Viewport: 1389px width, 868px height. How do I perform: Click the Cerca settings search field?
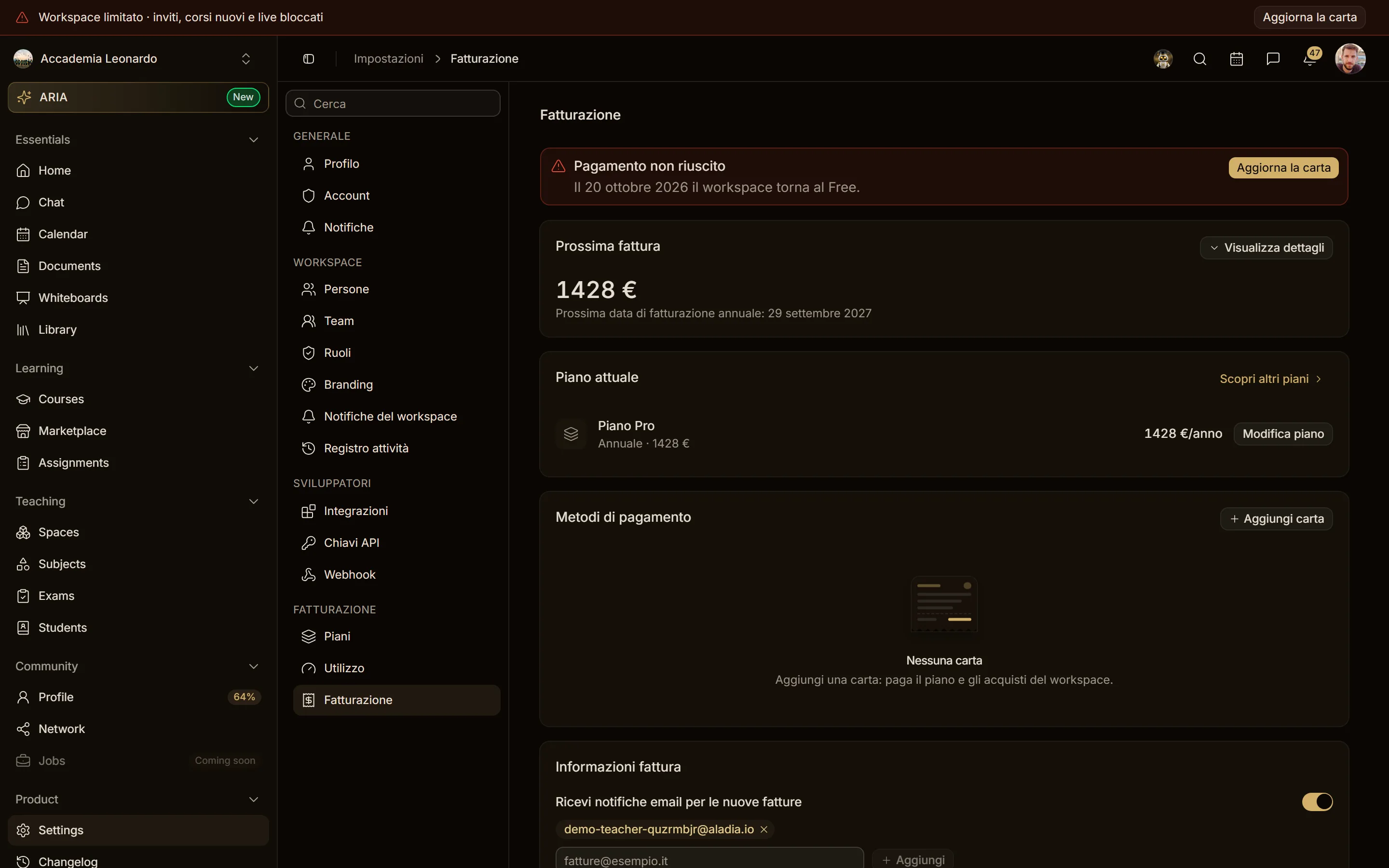[x=393, y=103]
